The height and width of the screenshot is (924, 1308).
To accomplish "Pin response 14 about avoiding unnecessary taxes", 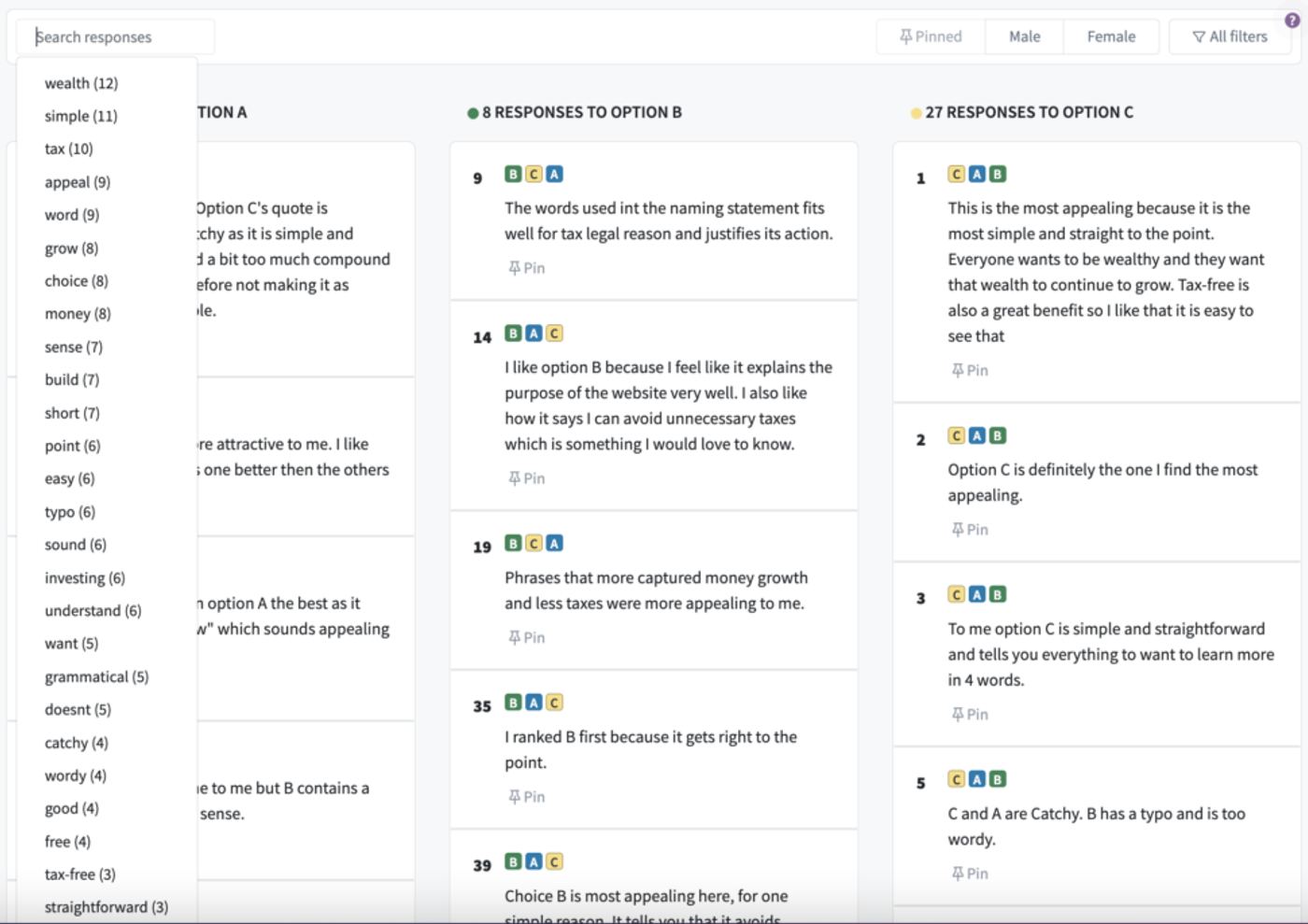I will pos(527,478).
